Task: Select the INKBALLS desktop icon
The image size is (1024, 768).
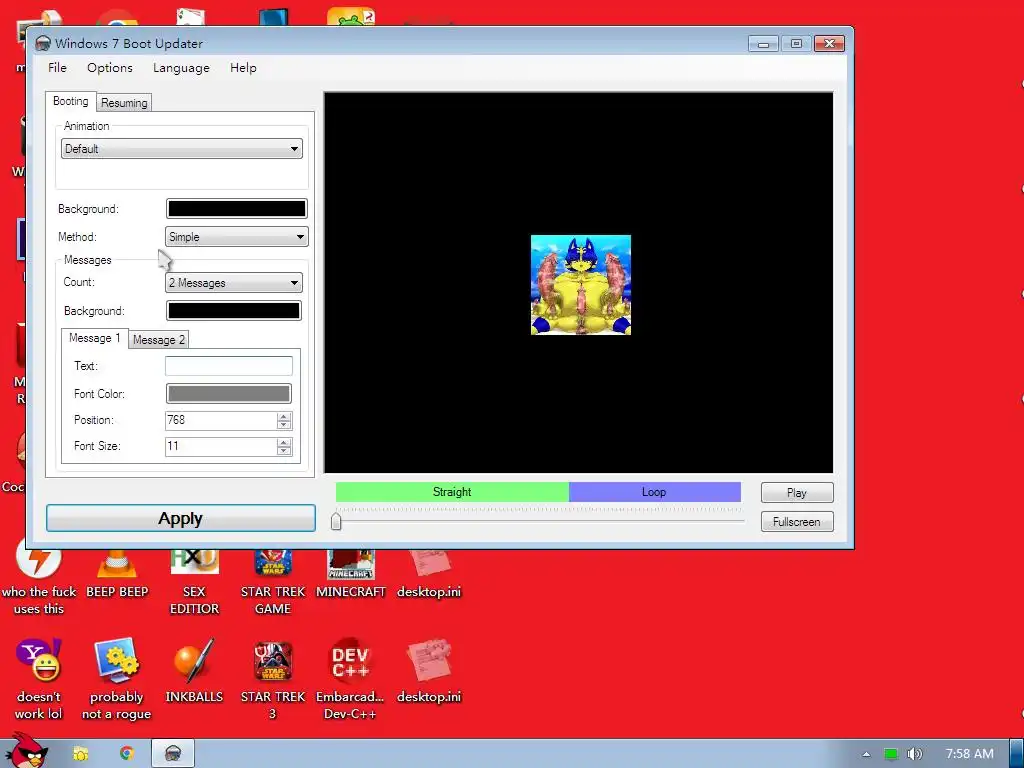Action: pyautogui.click(x=194, y=671)
